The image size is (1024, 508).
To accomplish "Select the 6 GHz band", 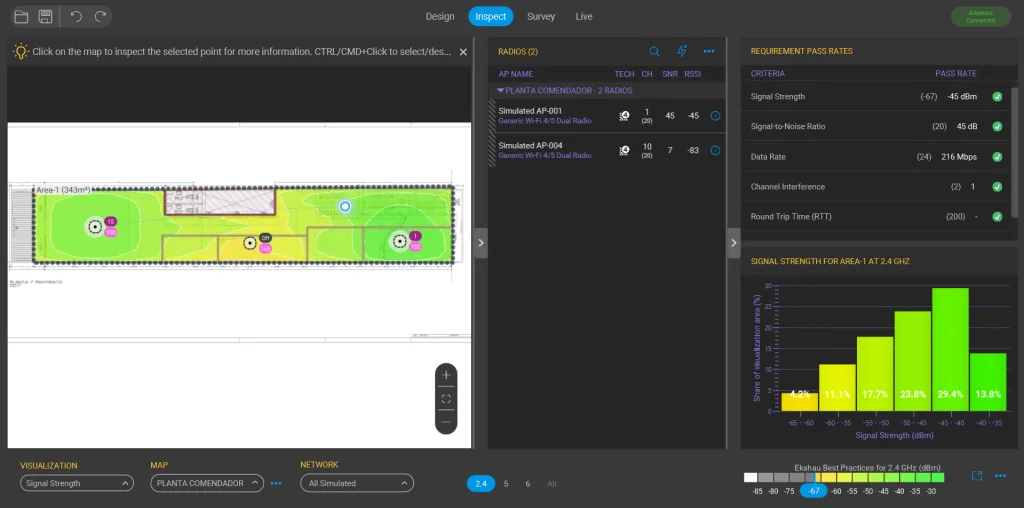I will point(528,484).
